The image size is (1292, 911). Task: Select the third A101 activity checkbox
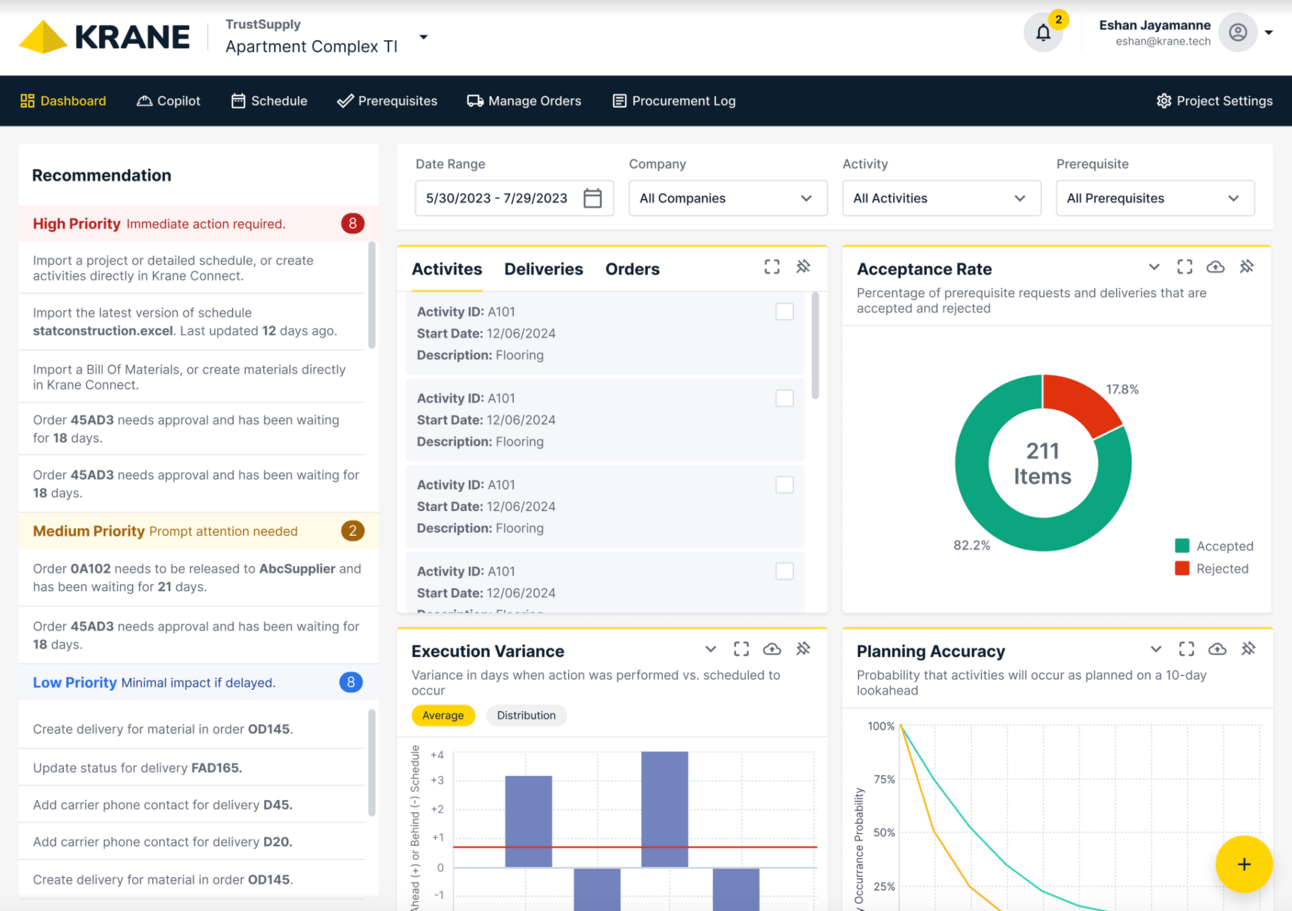785,485
